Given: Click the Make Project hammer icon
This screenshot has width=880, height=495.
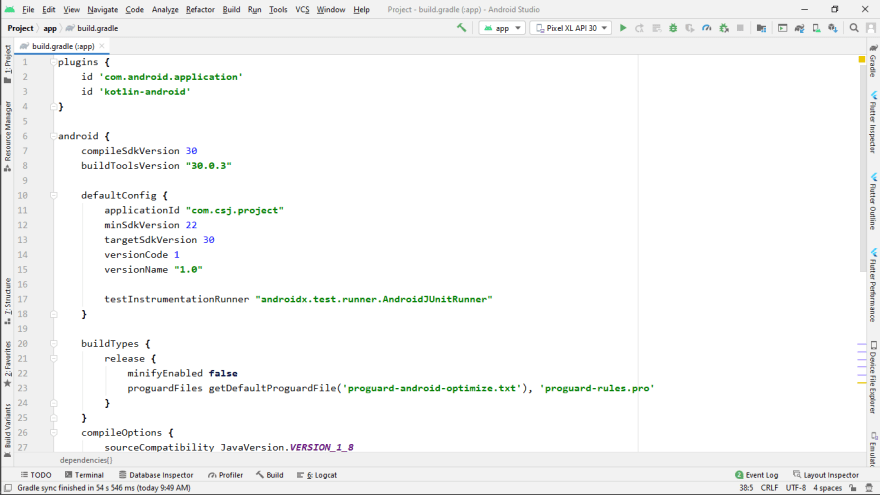Looking at the screenshot, I should click(x=461, y=28).
